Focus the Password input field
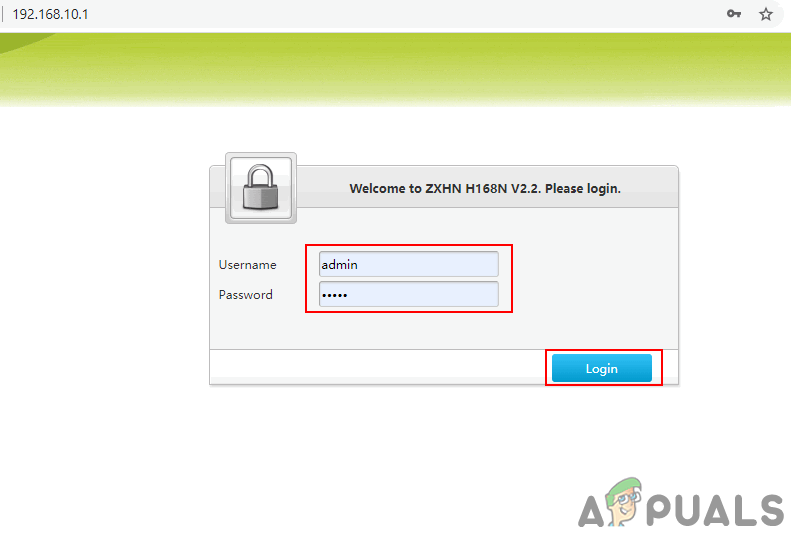This screenshot has width=791, height=537. (x=409, y=294)
